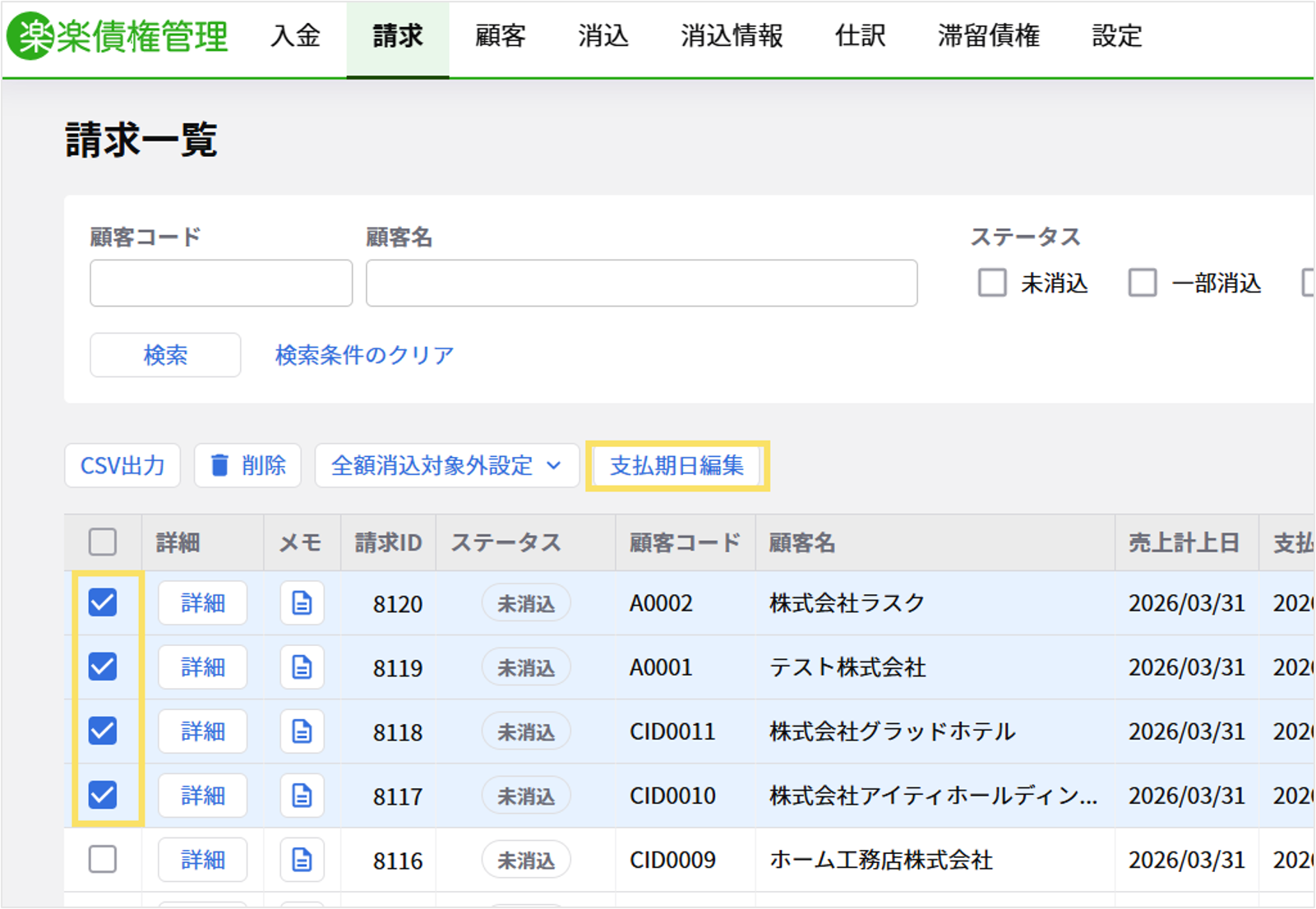Click customer code CID0010
This screenshot has width=1316, height=909.
pyautogui.click(x=672, y=796)
